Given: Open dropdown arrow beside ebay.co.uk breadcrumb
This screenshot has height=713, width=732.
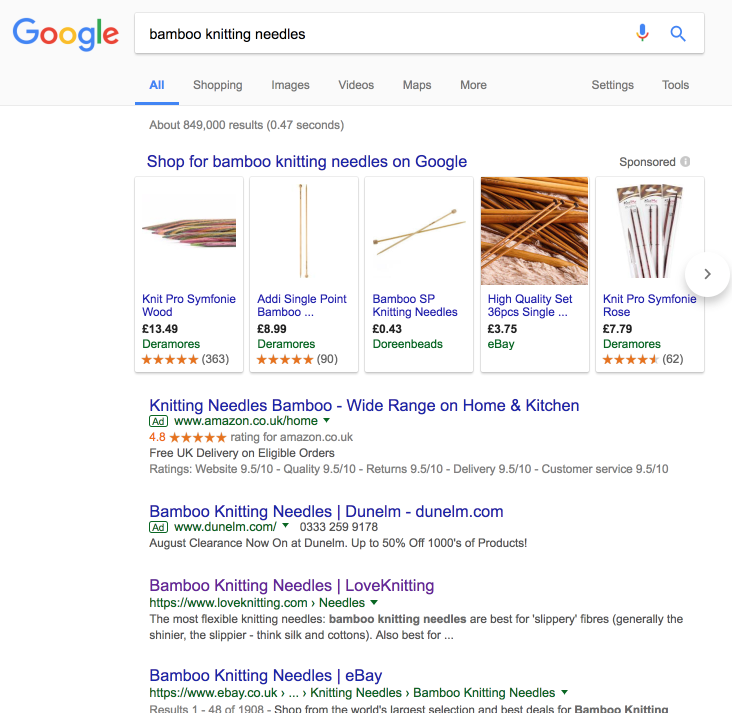Looking at the screenshot, I should [x=564, y=692].
